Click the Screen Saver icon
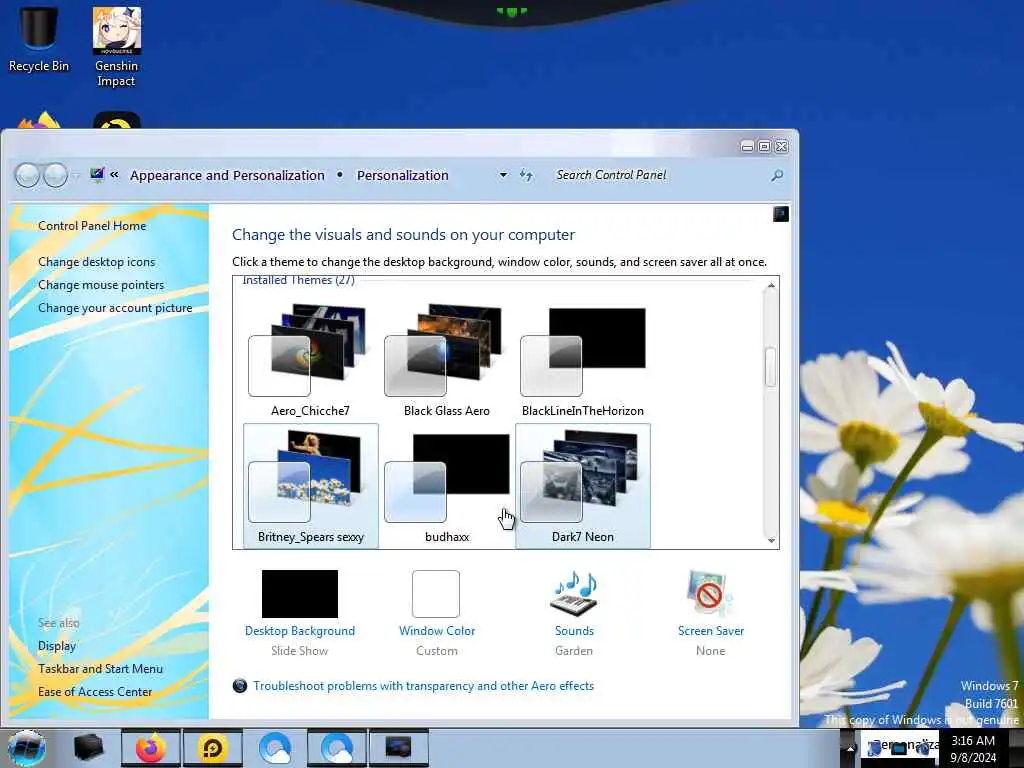Screen dimensions: 1024x768 coord(710,594)
